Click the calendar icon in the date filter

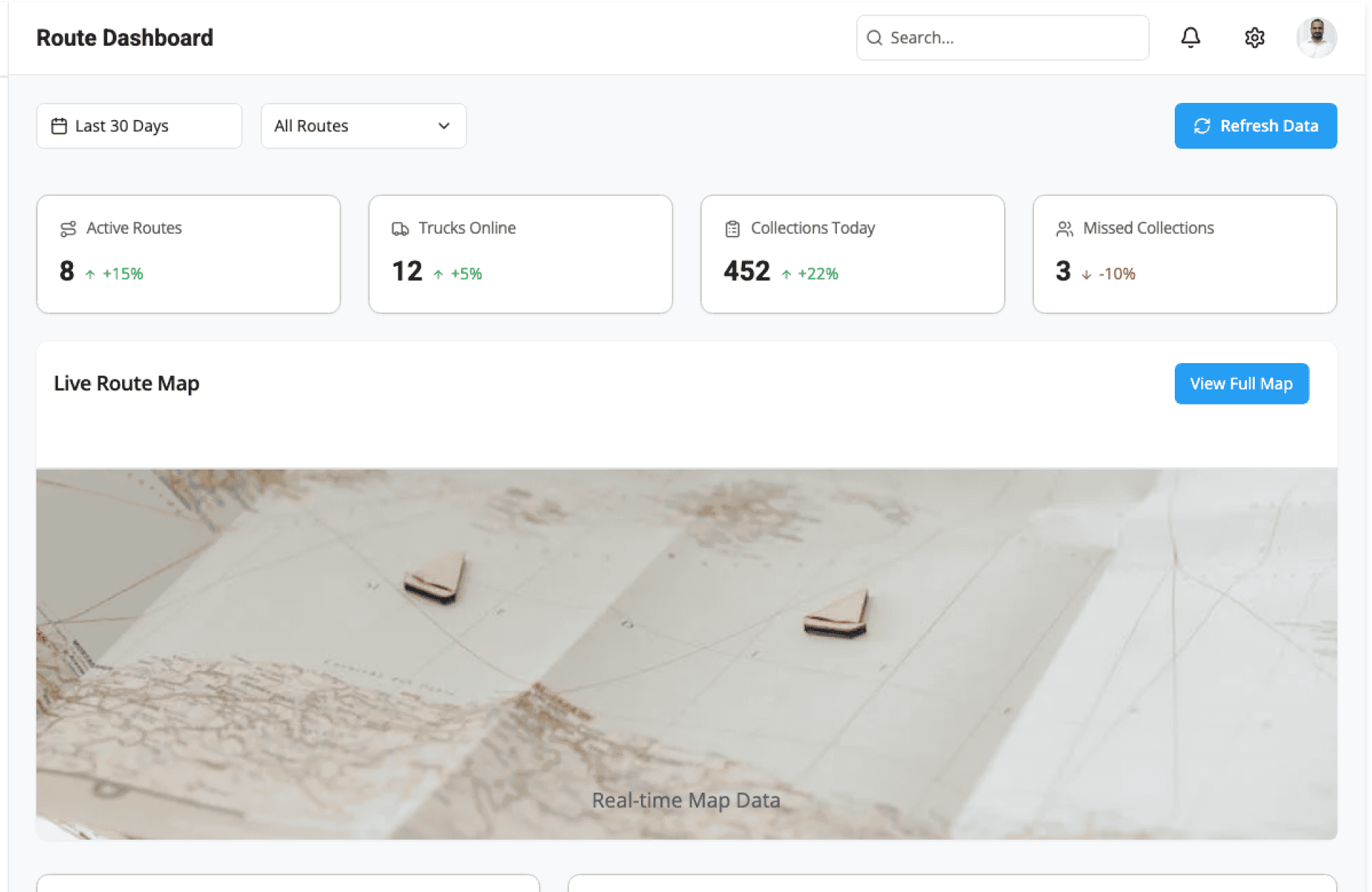pyautogui.click(x=59, y=127)
